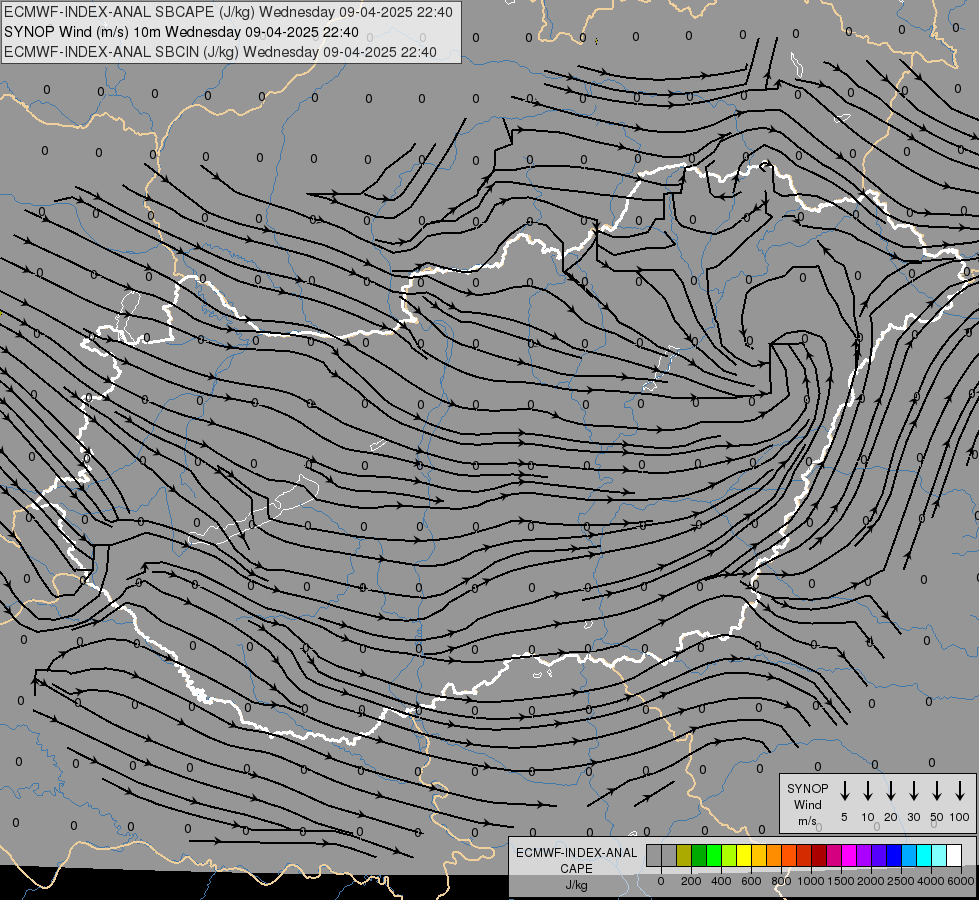Select the purple CAPE swatch left of 2000
The width and height of the screenshot is (979, 900).
pos(864,855)
